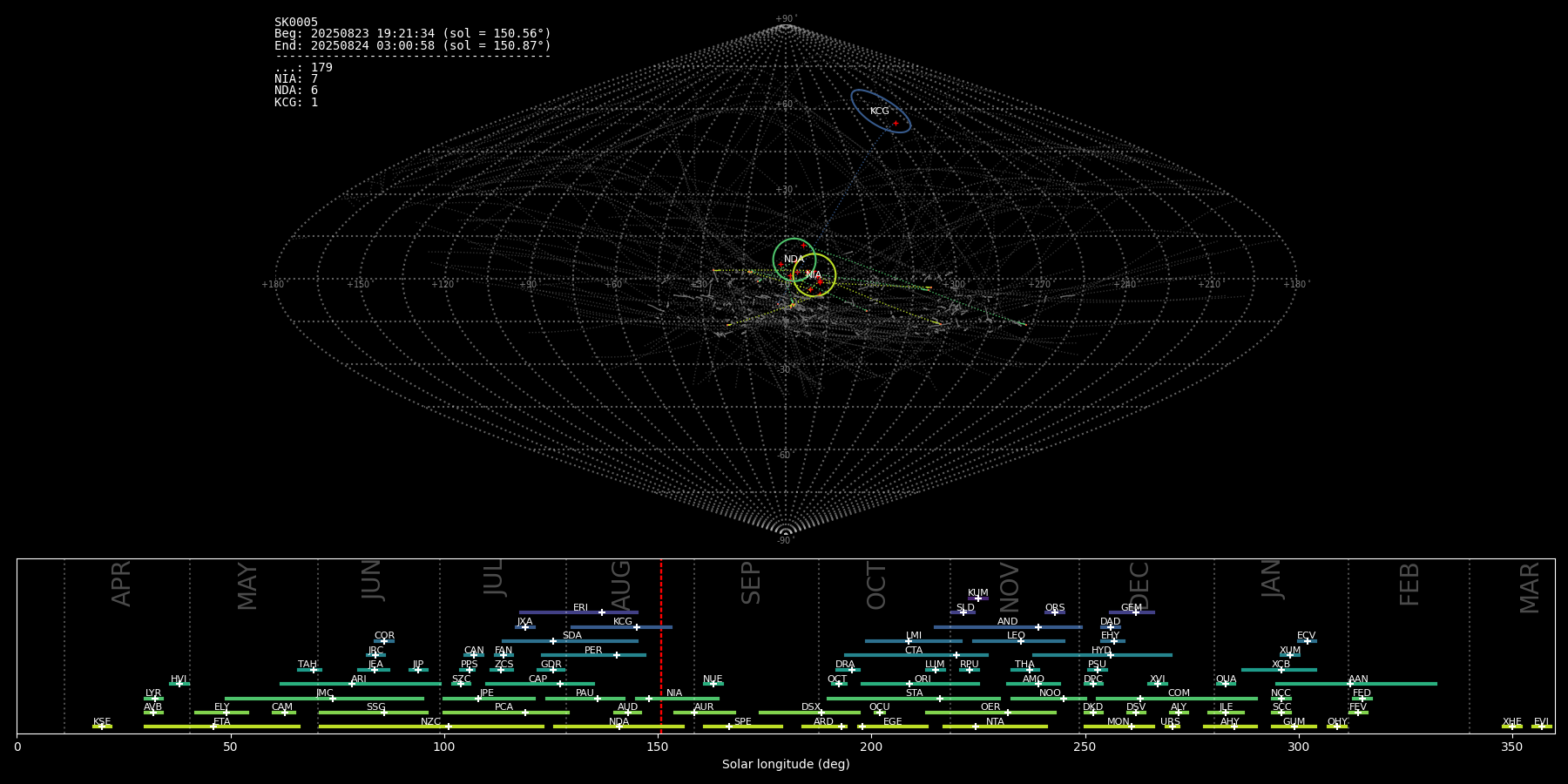1568x784 pixels.
Task: Click the LEO shower bar label
Action: pyautogui.click(x=1016, y=636)
